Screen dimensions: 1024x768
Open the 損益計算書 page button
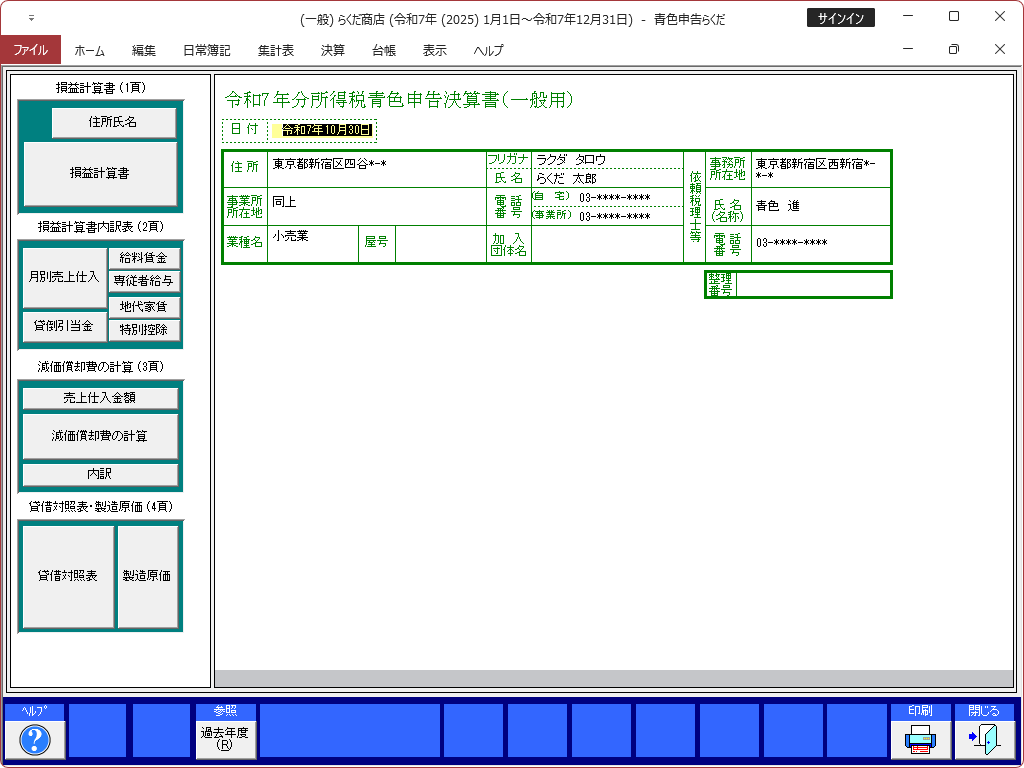(x=99, y=173)
